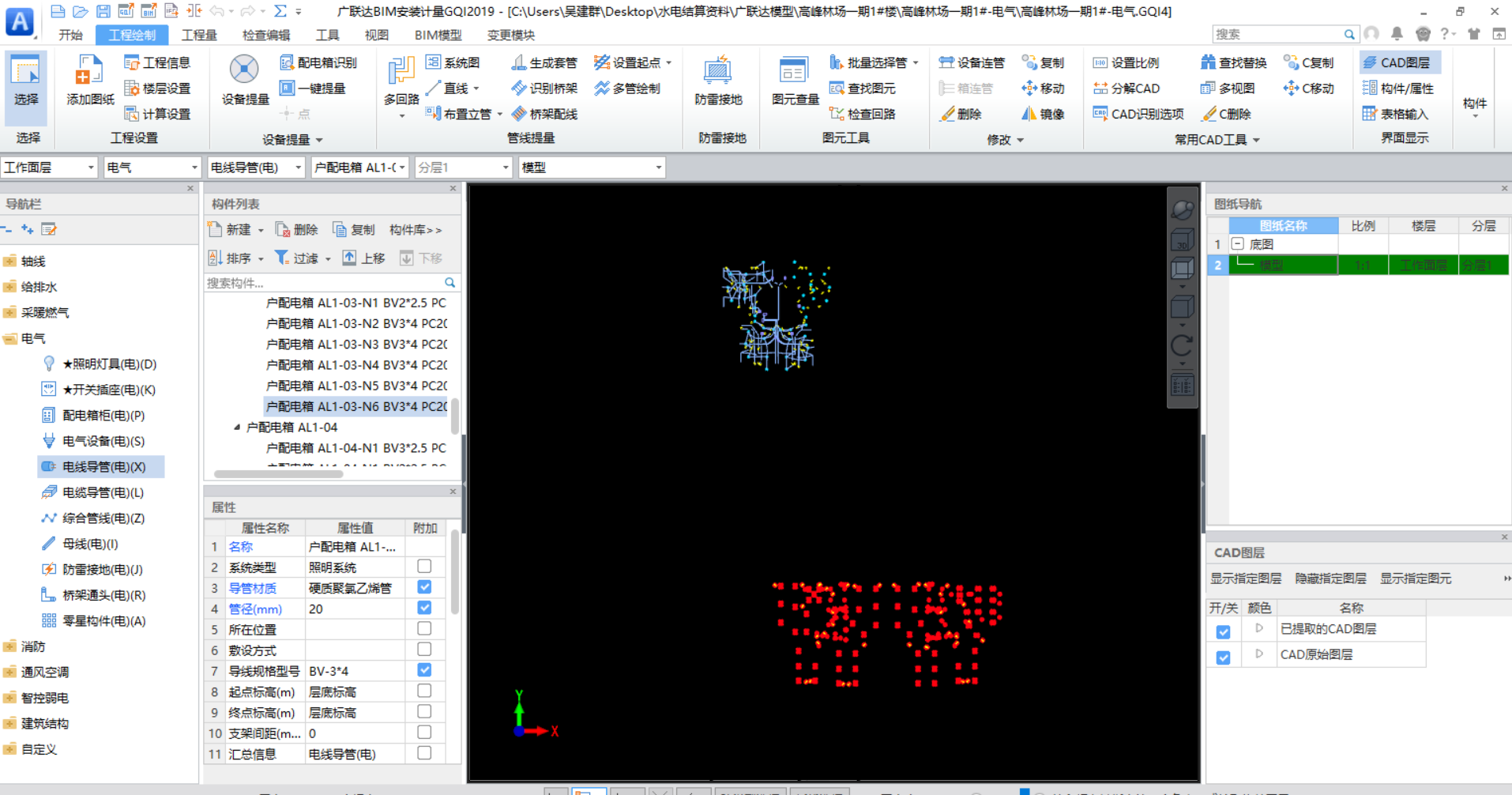Click 显示指定图层 button

[x=1246, y=578]
